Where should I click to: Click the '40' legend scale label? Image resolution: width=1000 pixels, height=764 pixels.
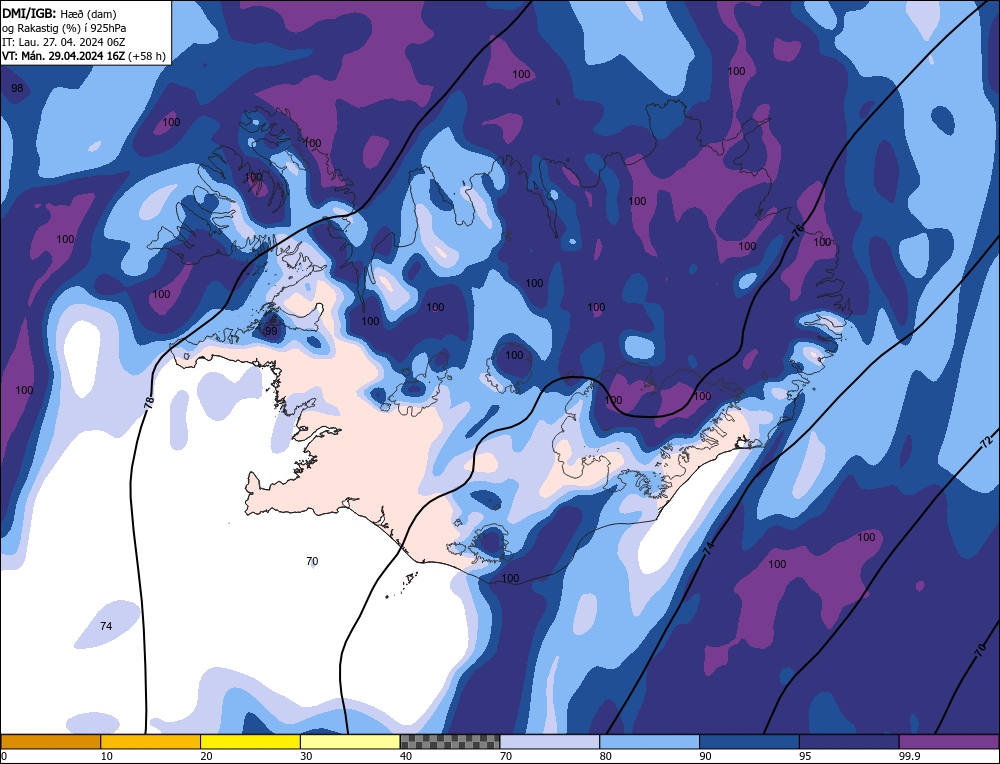[406, 756]
